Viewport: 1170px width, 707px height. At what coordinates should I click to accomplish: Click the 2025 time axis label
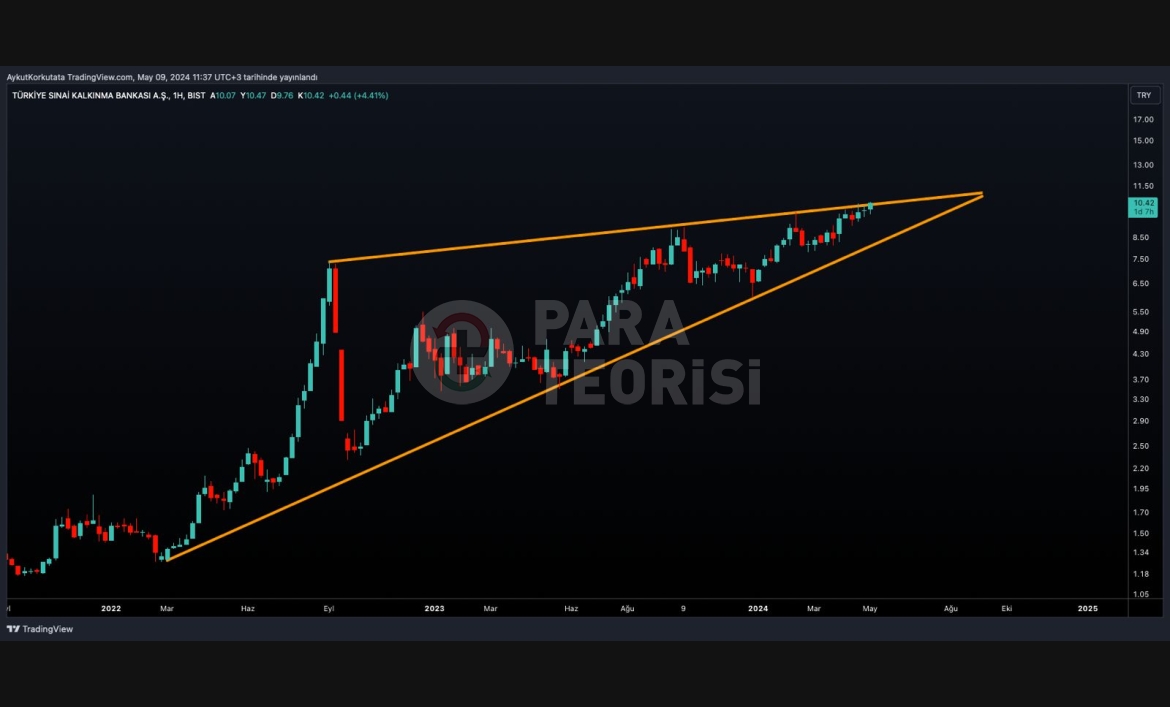(x=1088, y=609)
